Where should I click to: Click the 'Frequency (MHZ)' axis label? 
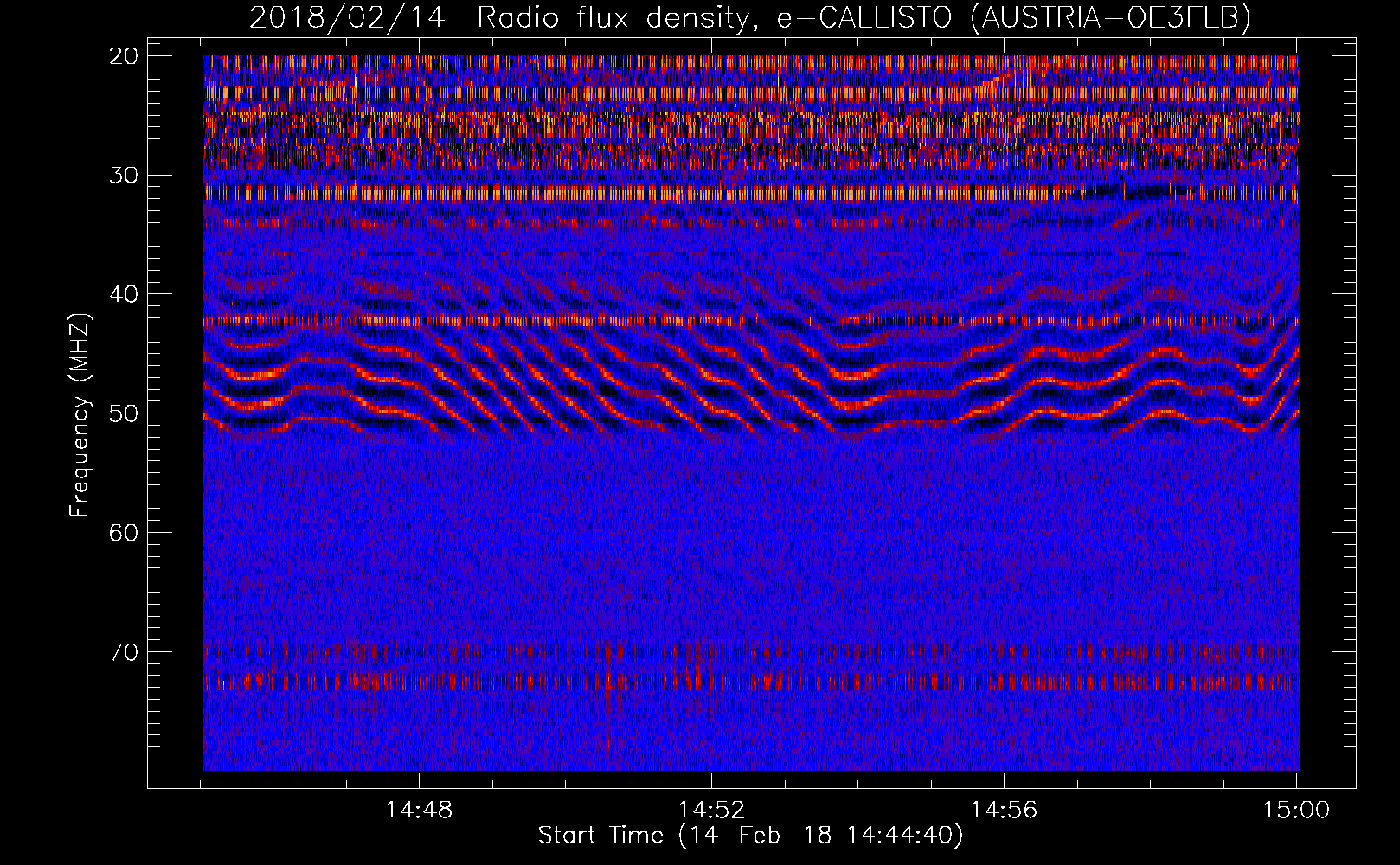(x=80, y=414)
